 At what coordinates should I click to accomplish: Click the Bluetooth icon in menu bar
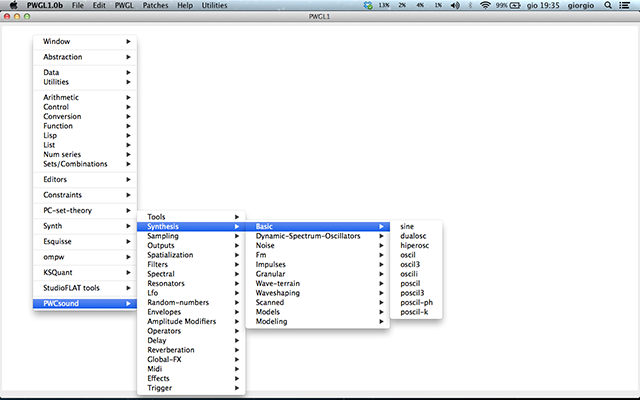click(470, 5)
